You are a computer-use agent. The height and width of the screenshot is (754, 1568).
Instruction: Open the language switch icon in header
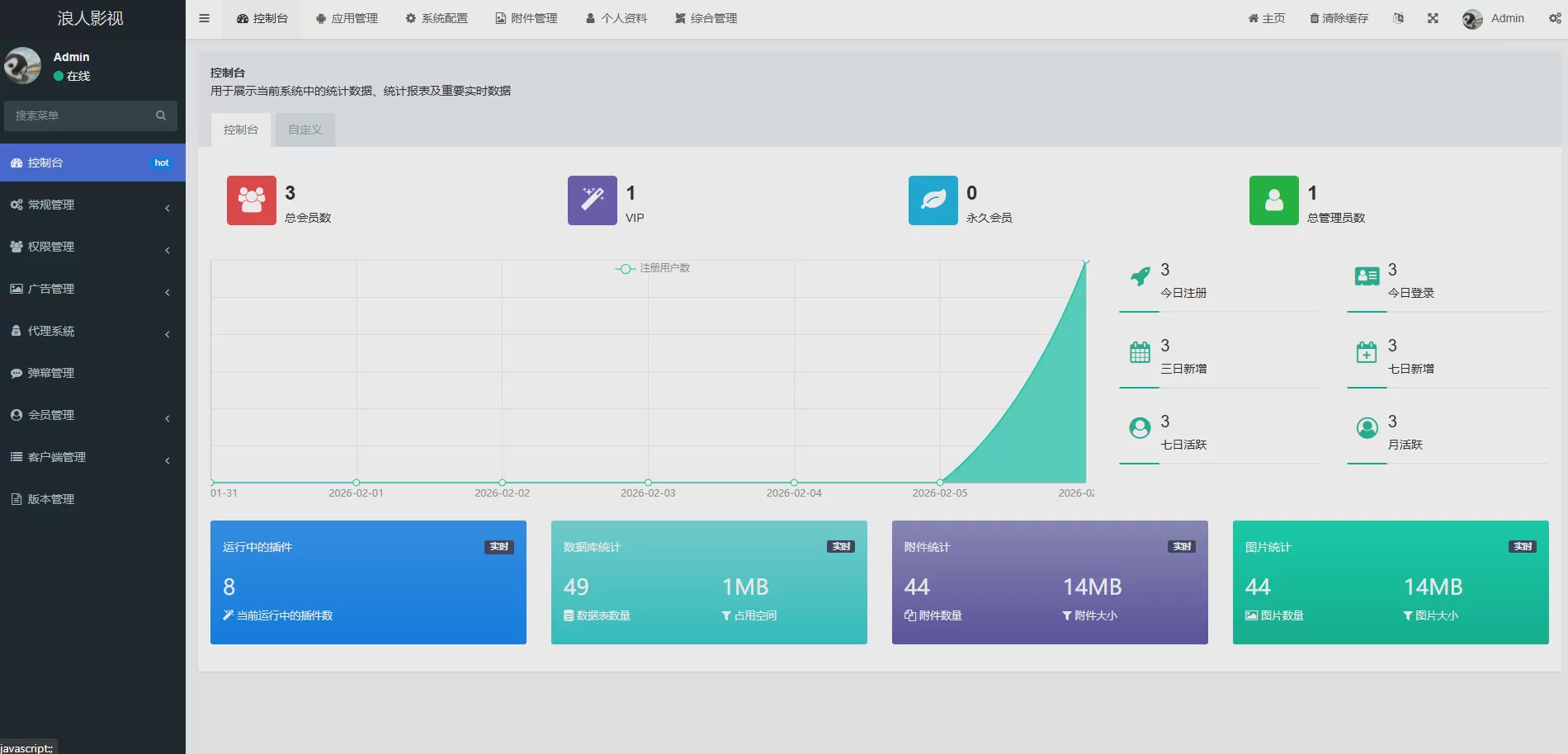click(1398, 18)
